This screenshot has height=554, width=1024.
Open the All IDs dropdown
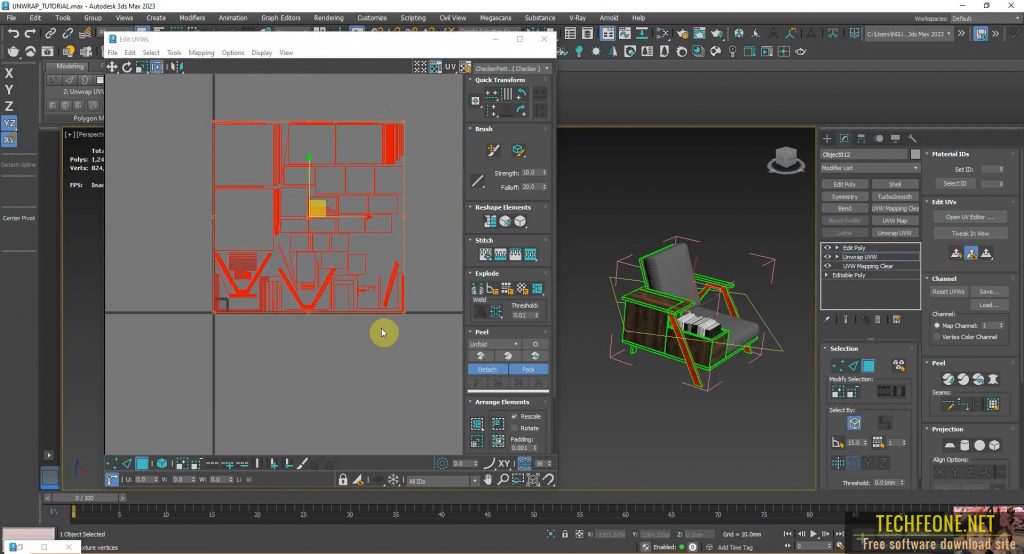pyautogui.click(x=443, y=481)
